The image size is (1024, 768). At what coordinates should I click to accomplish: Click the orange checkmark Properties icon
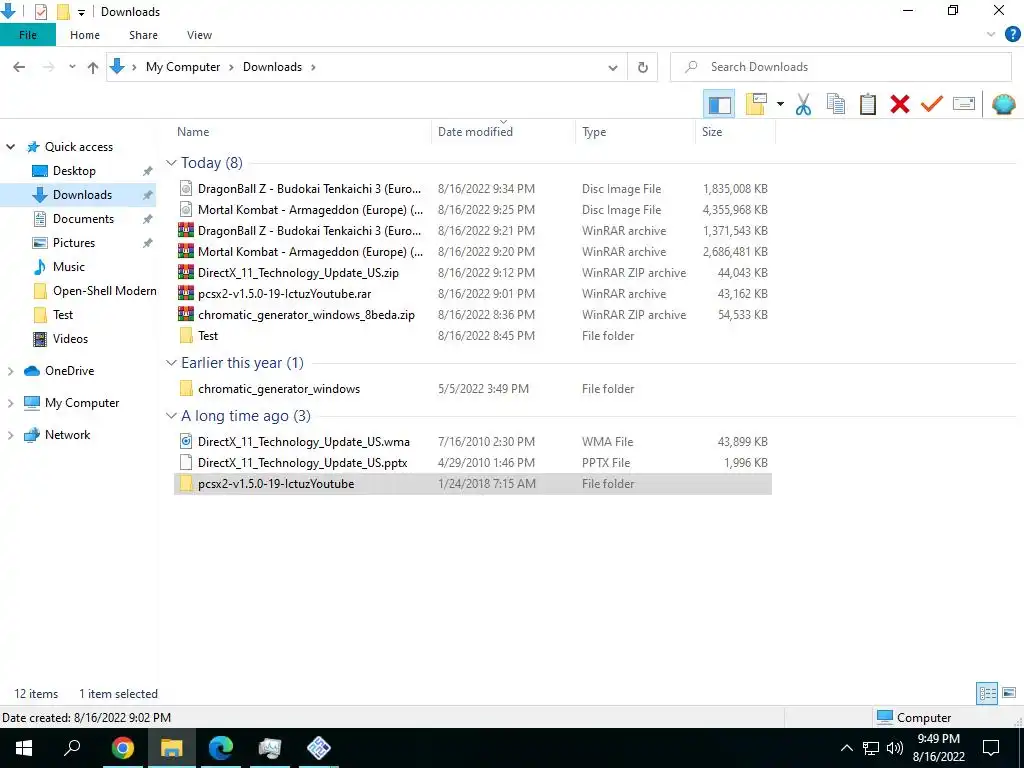932,104
